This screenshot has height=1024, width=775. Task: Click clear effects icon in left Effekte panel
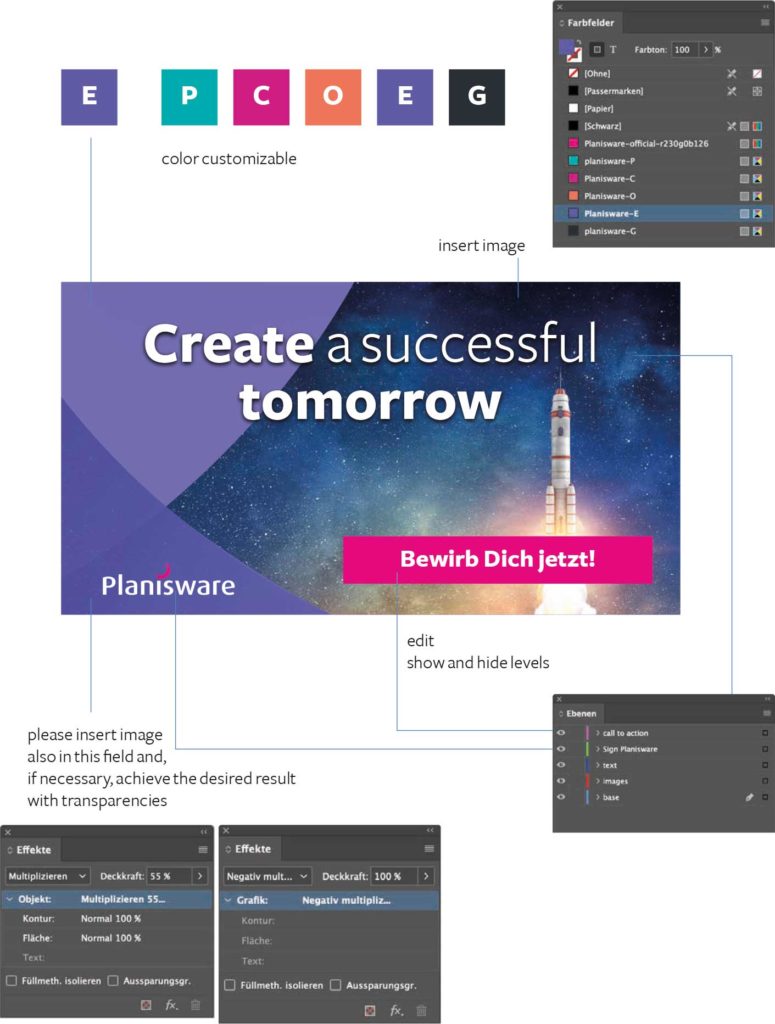coord(147,1005)
